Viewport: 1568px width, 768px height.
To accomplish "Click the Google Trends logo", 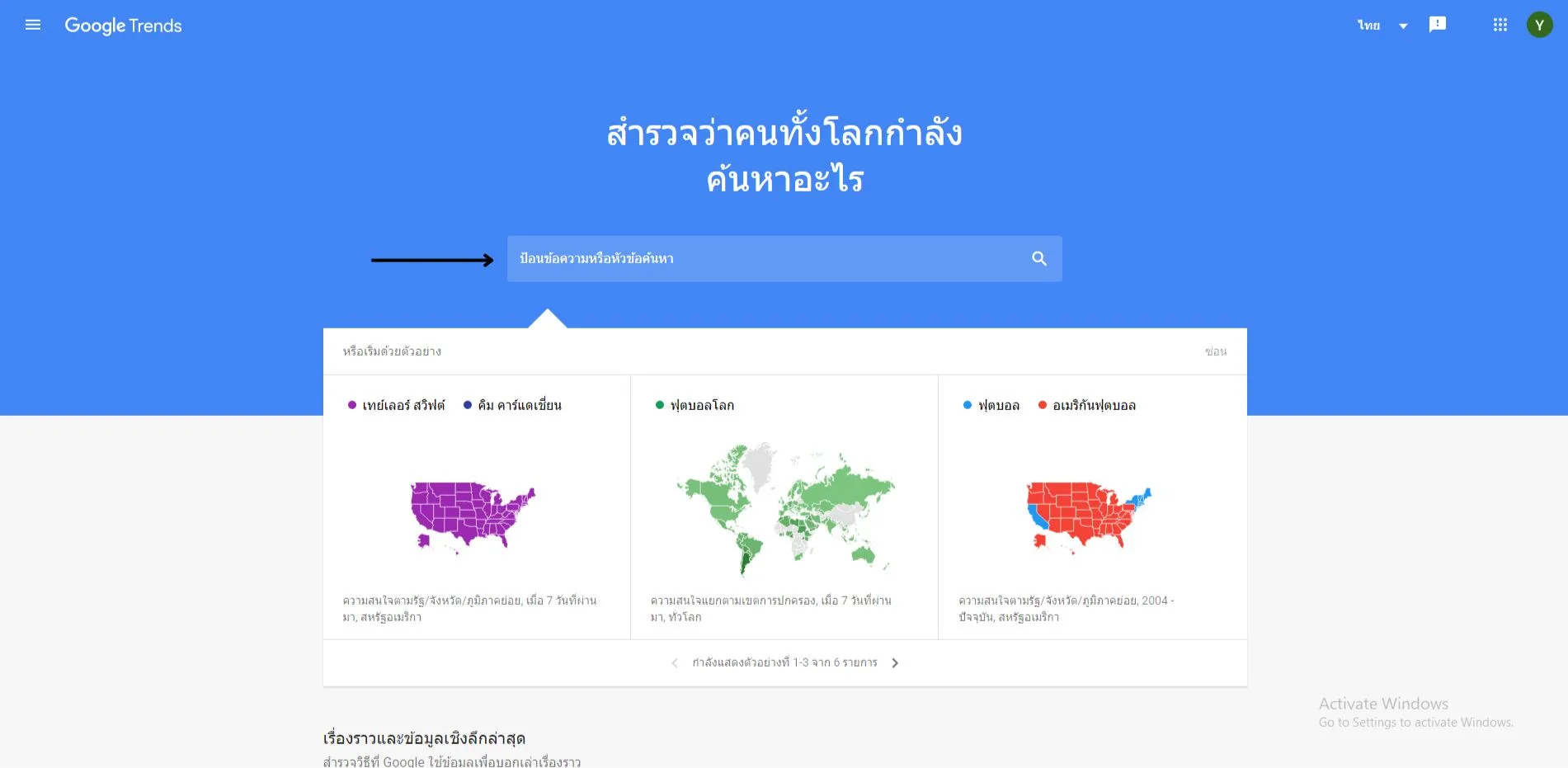I will point(122,25).
